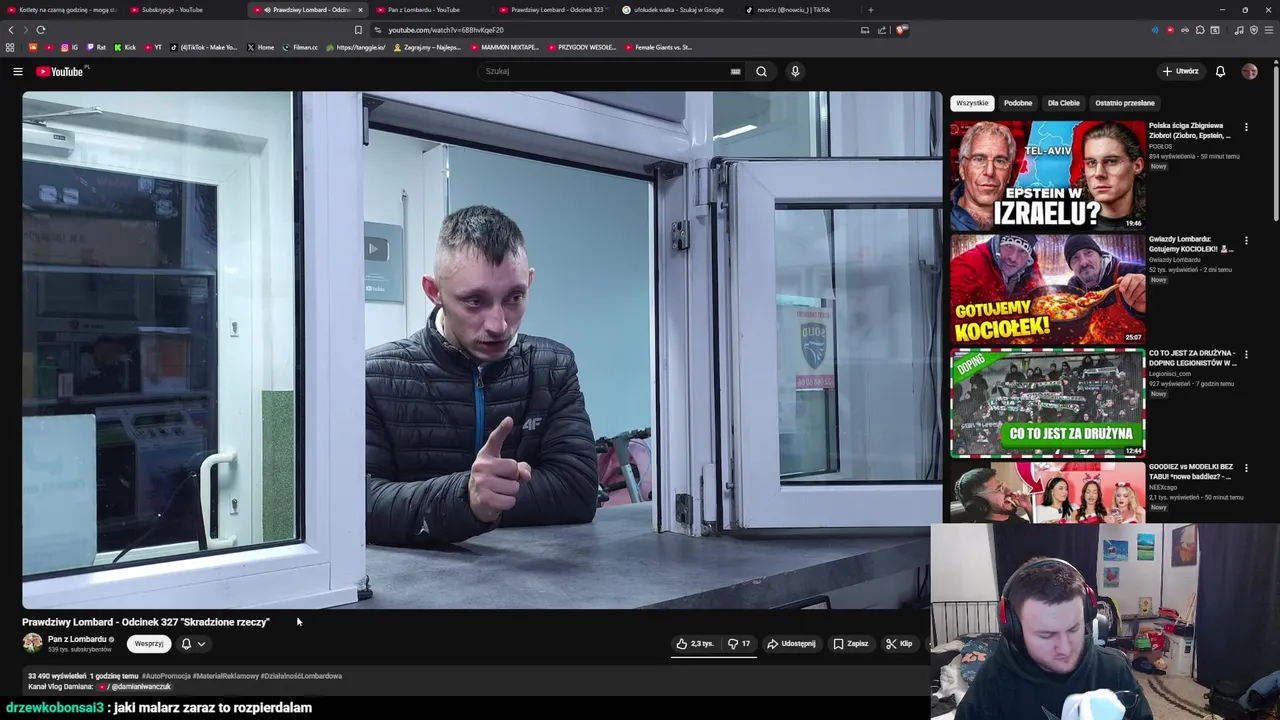Reload the page with browser refresh

click(40, 30)
